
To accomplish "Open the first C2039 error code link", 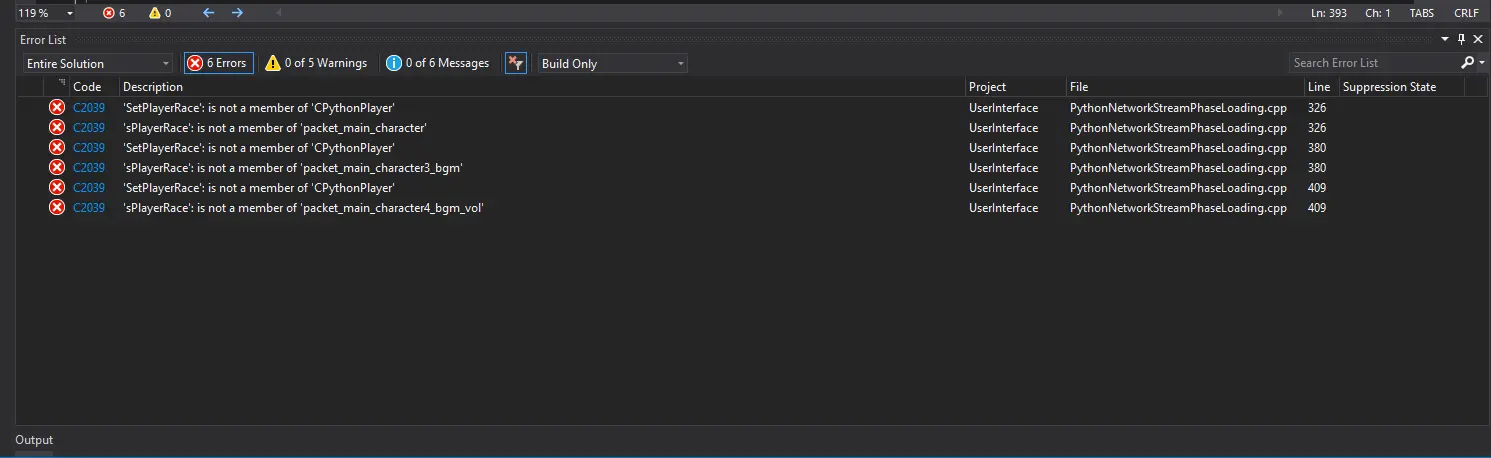I will click(88, 108).
